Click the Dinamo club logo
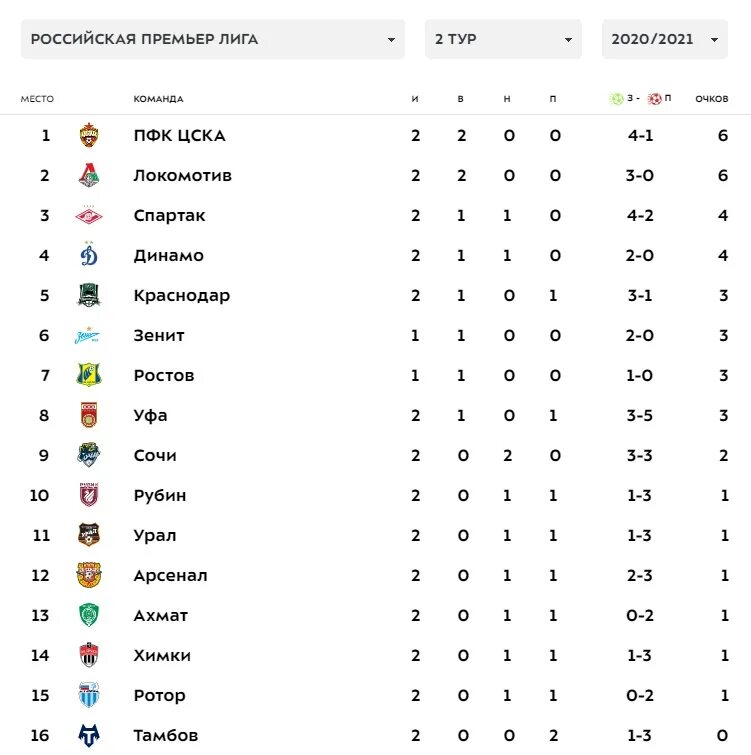This screenshot has height=755, width=751. click(x=89, y=255)
